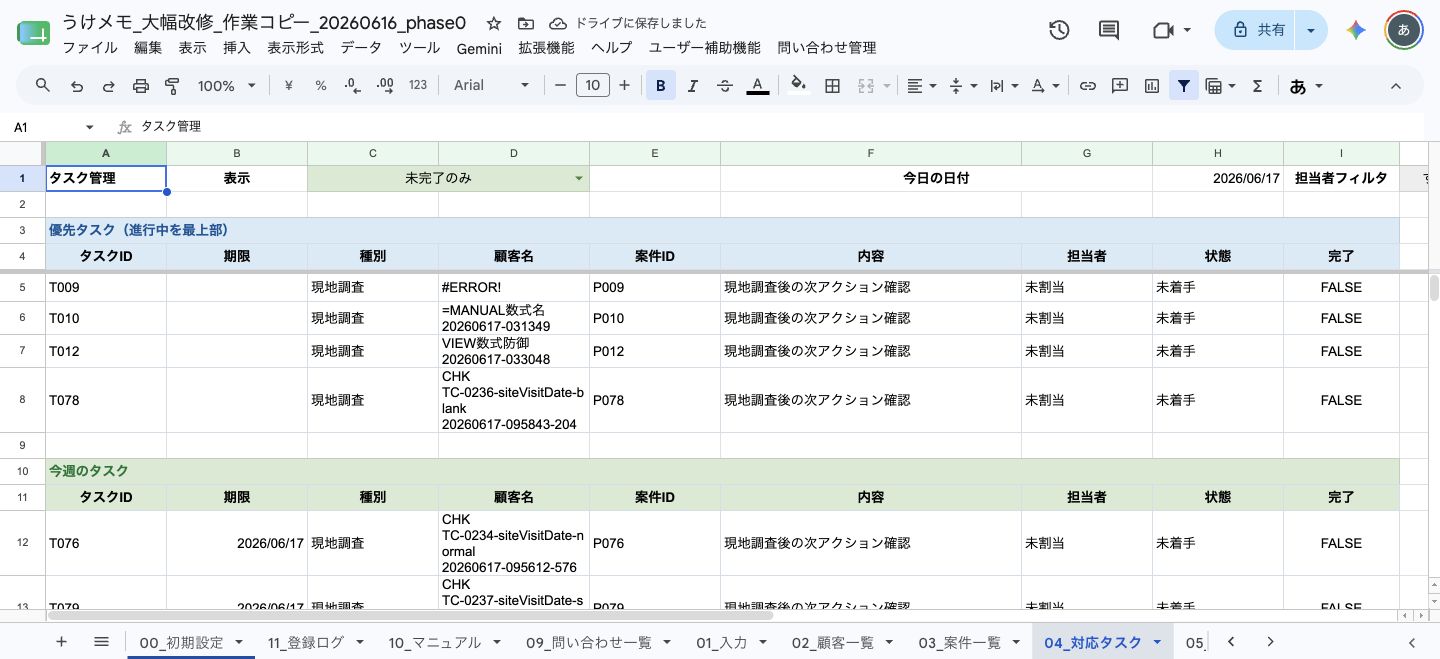Viewport: 1440px width, 659px height.
Task: Open the text color picker
Action: [x=758, y=86]
